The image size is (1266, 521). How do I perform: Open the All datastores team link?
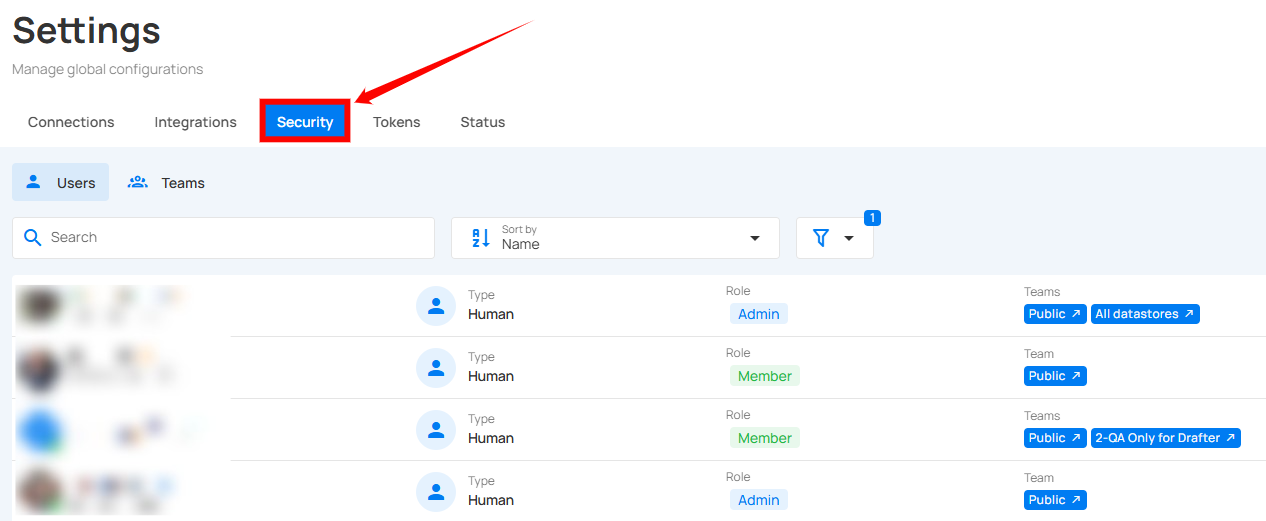(x=1145, y=314)
